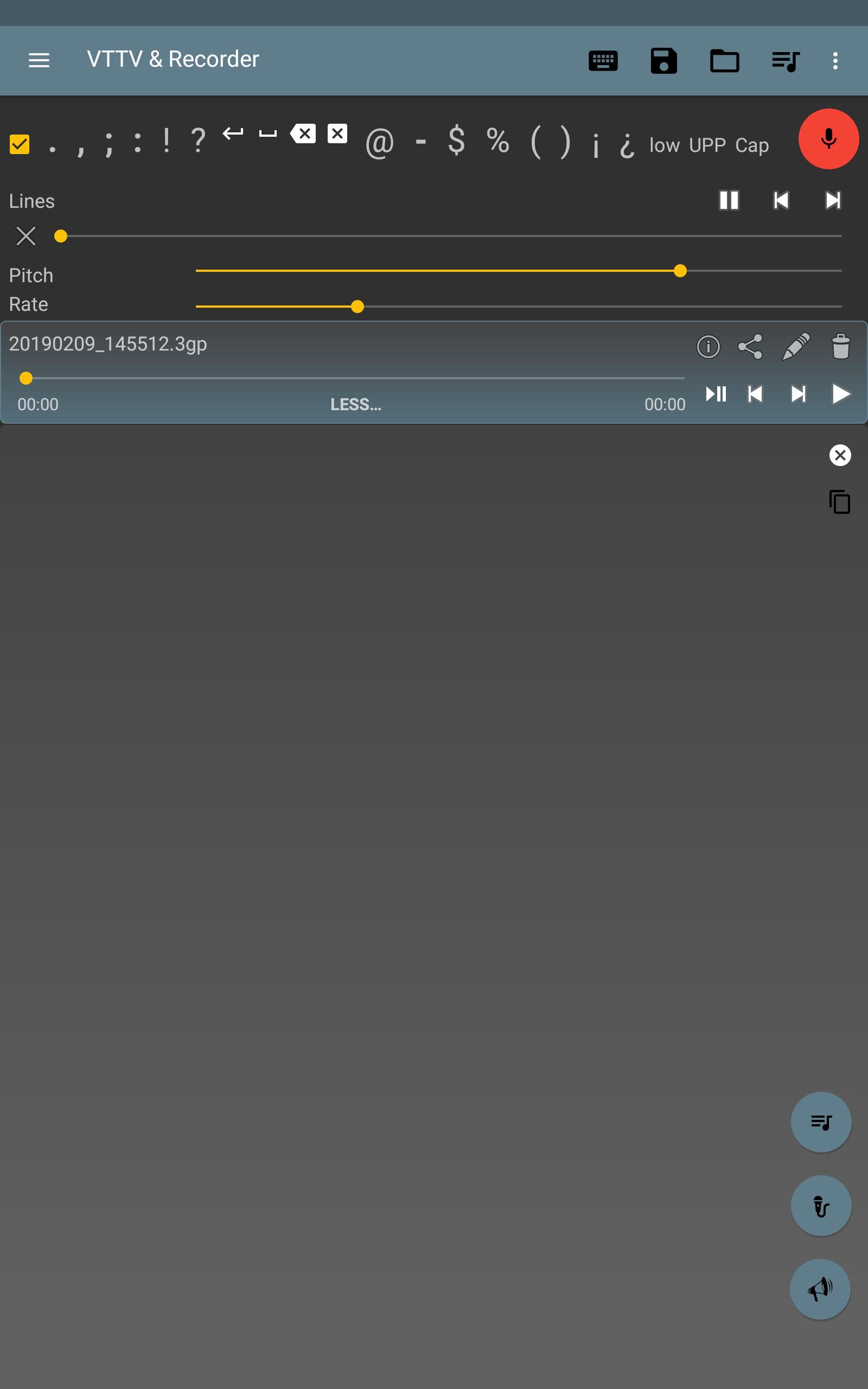The image size is (868, 1389).
Task: Tap the square clear-all X icon
Action: pyautogui.click(x=337, y=133)
